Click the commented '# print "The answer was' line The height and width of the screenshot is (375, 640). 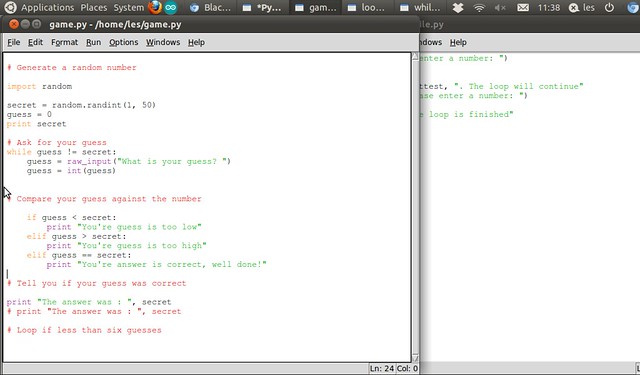coord(94,312)
